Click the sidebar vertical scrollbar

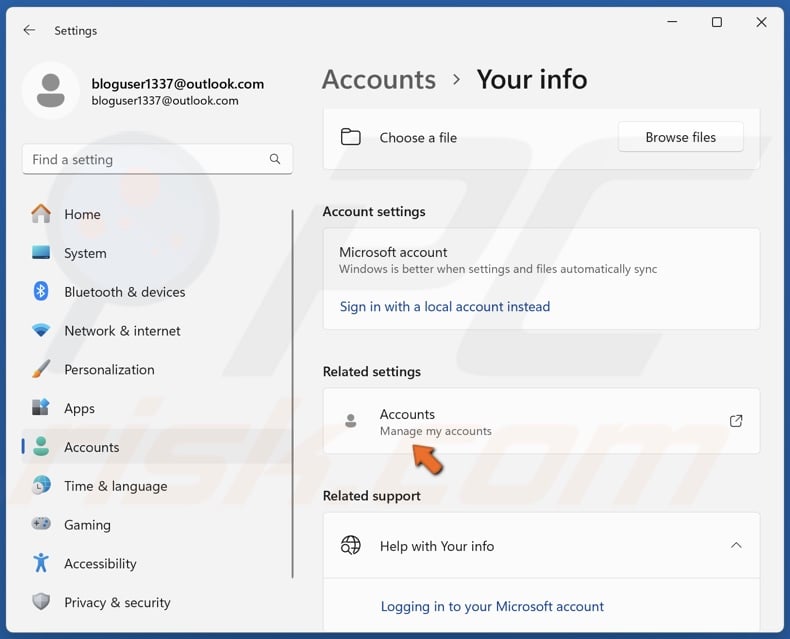[x=292, y=394]
